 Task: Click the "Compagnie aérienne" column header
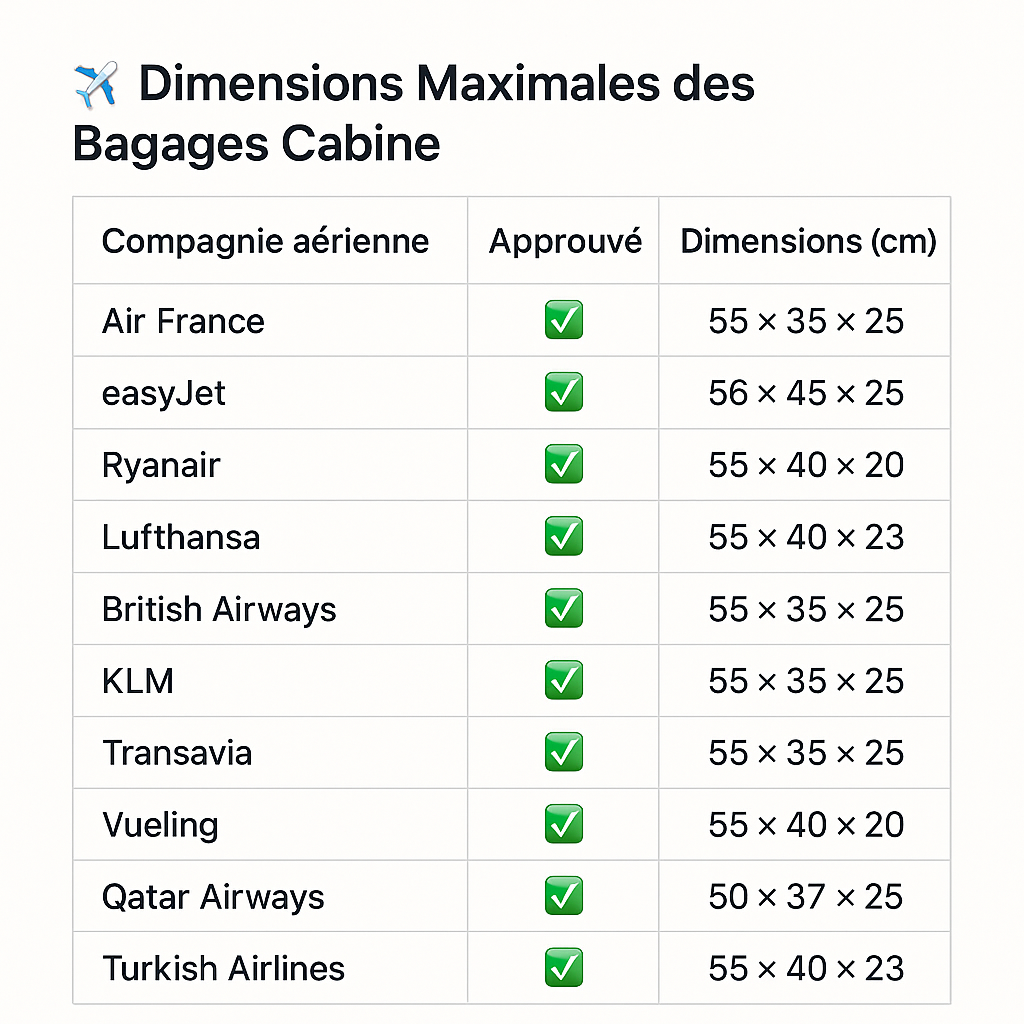click(265, 241)
